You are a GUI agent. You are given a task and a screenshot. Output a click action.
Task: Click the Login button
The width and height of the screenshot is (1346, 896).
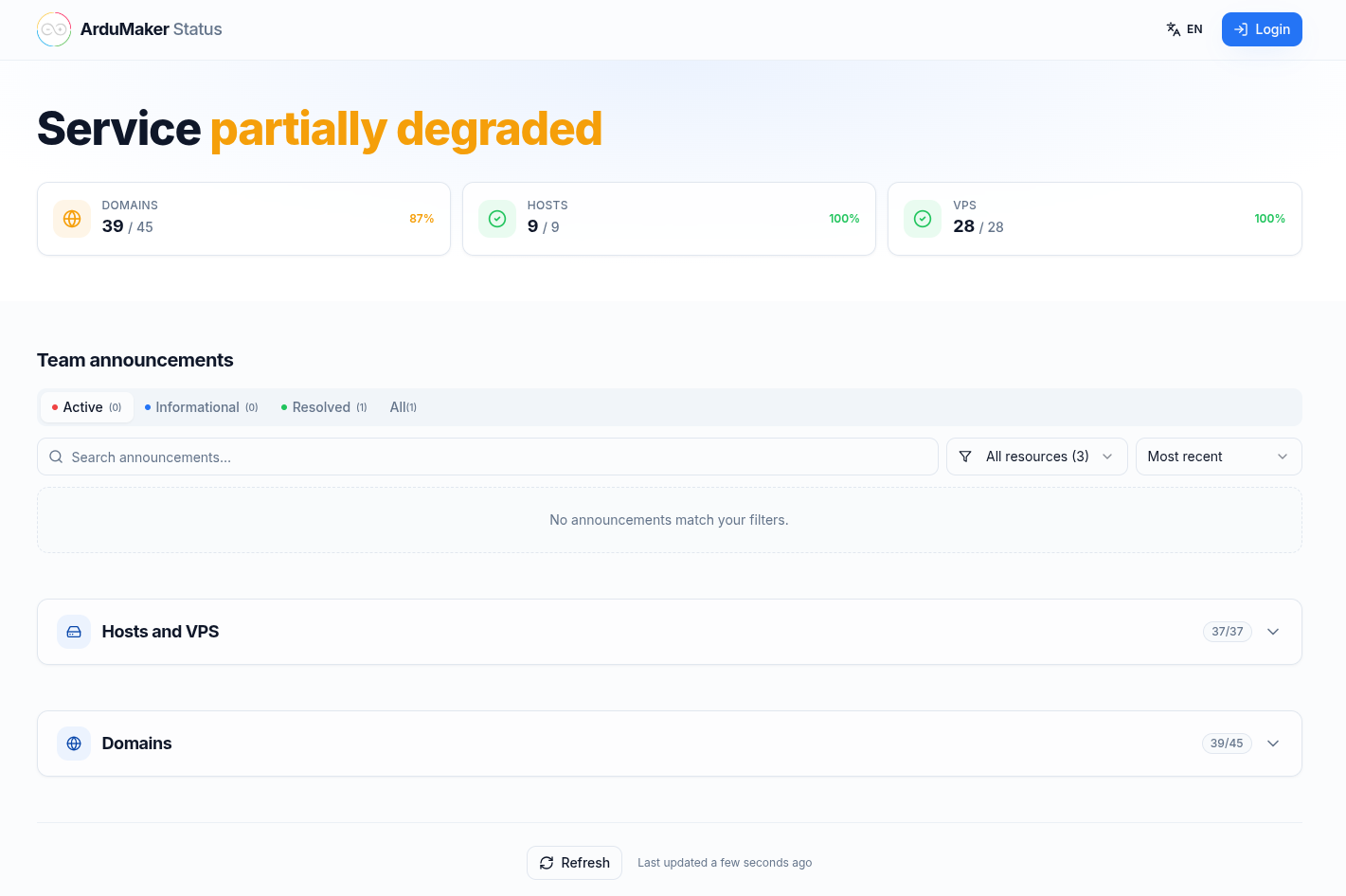[1262, 29]
